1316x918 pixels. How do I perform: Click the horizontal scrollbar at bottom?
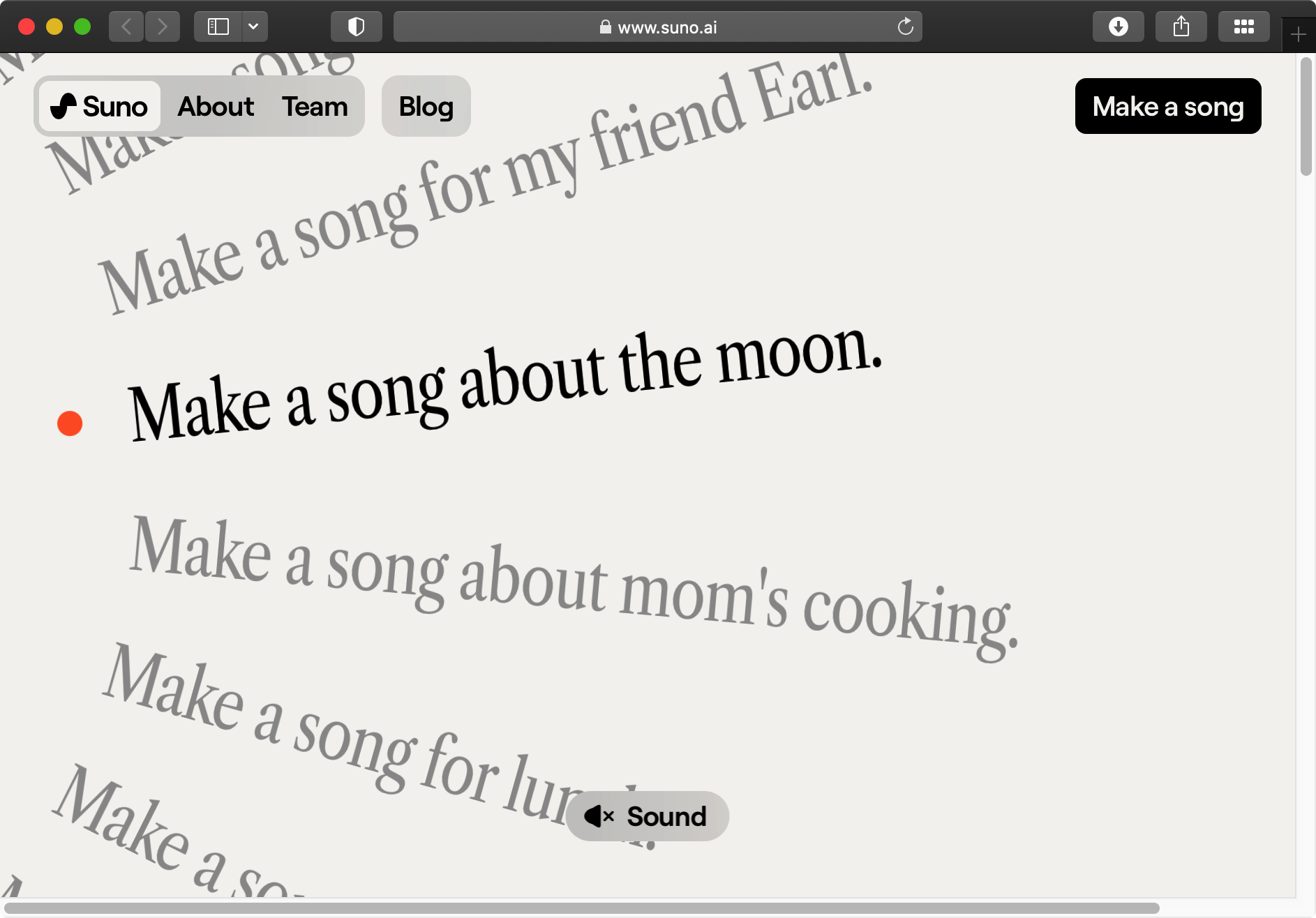(x=582, y=908)
